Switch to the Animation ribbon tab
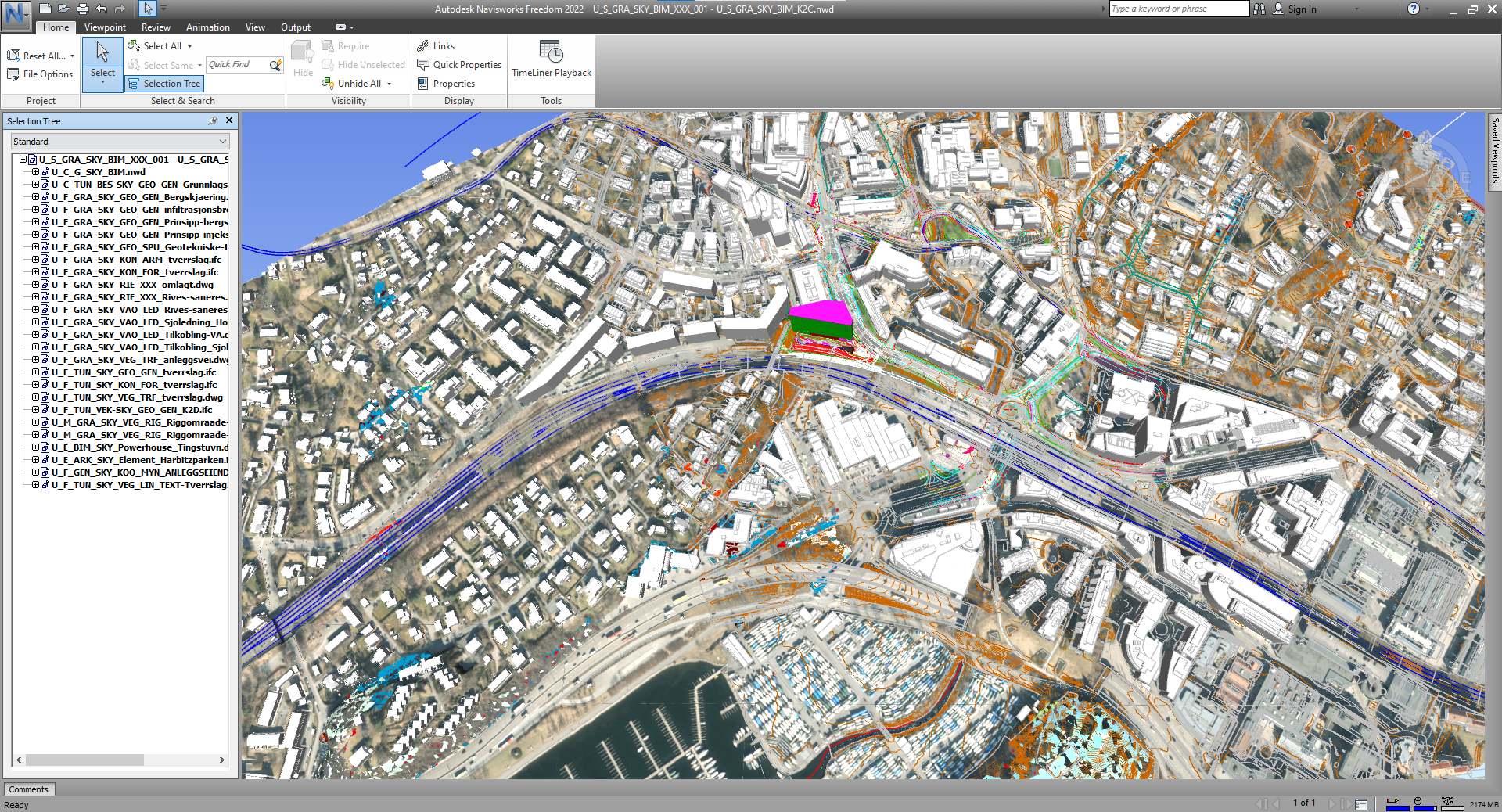This screenshot has width=1502, height=812. (207, 27)
